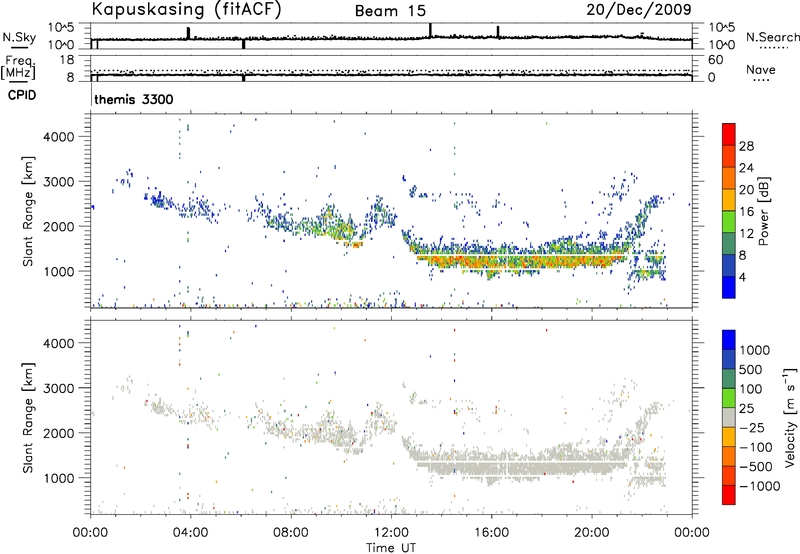
Task: Click the date '20/Dec/2009'
Action: tap(639, 9)
